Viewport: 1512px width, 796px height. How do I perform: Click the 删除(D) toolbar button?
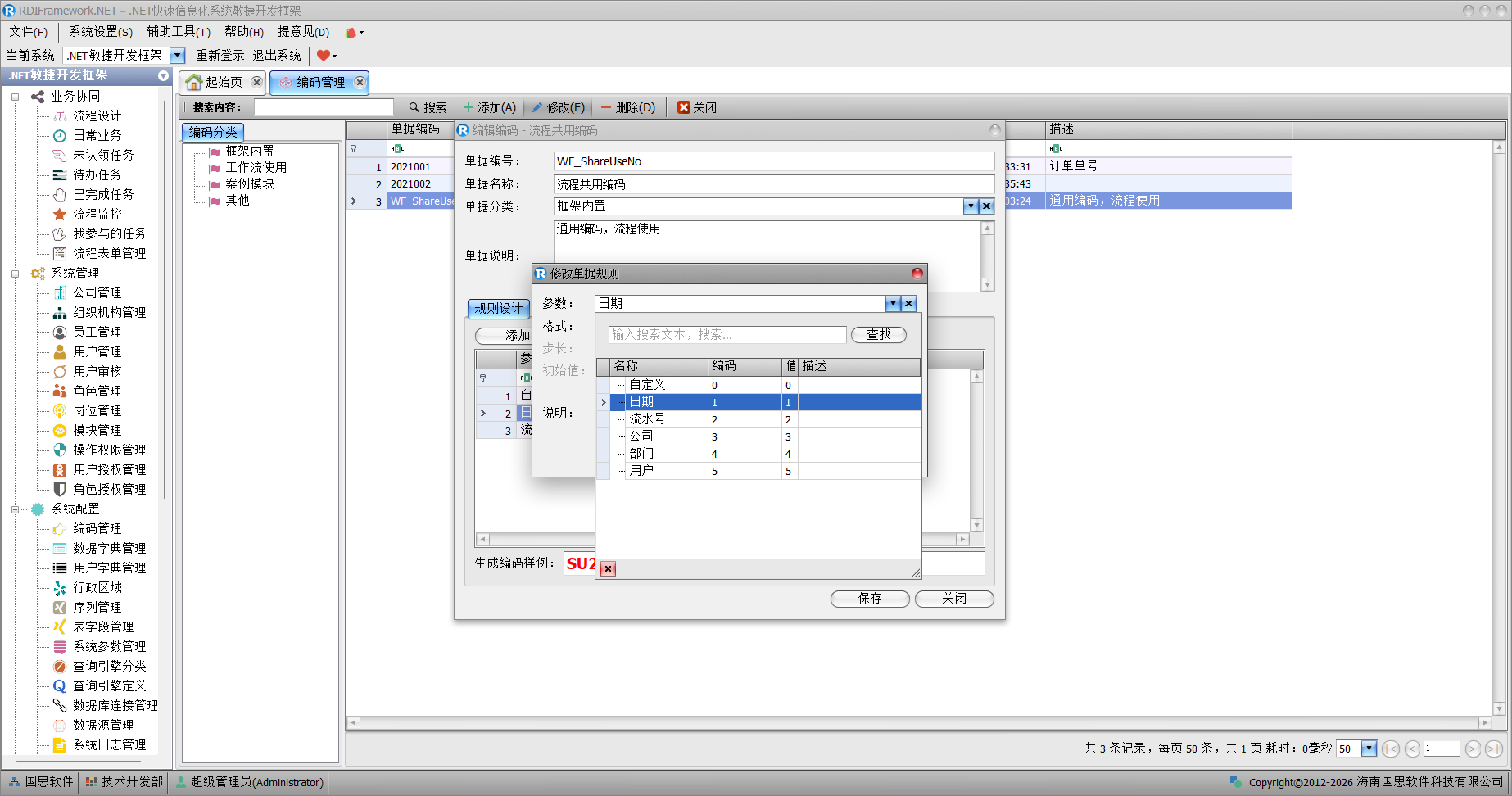click(628, 107)
